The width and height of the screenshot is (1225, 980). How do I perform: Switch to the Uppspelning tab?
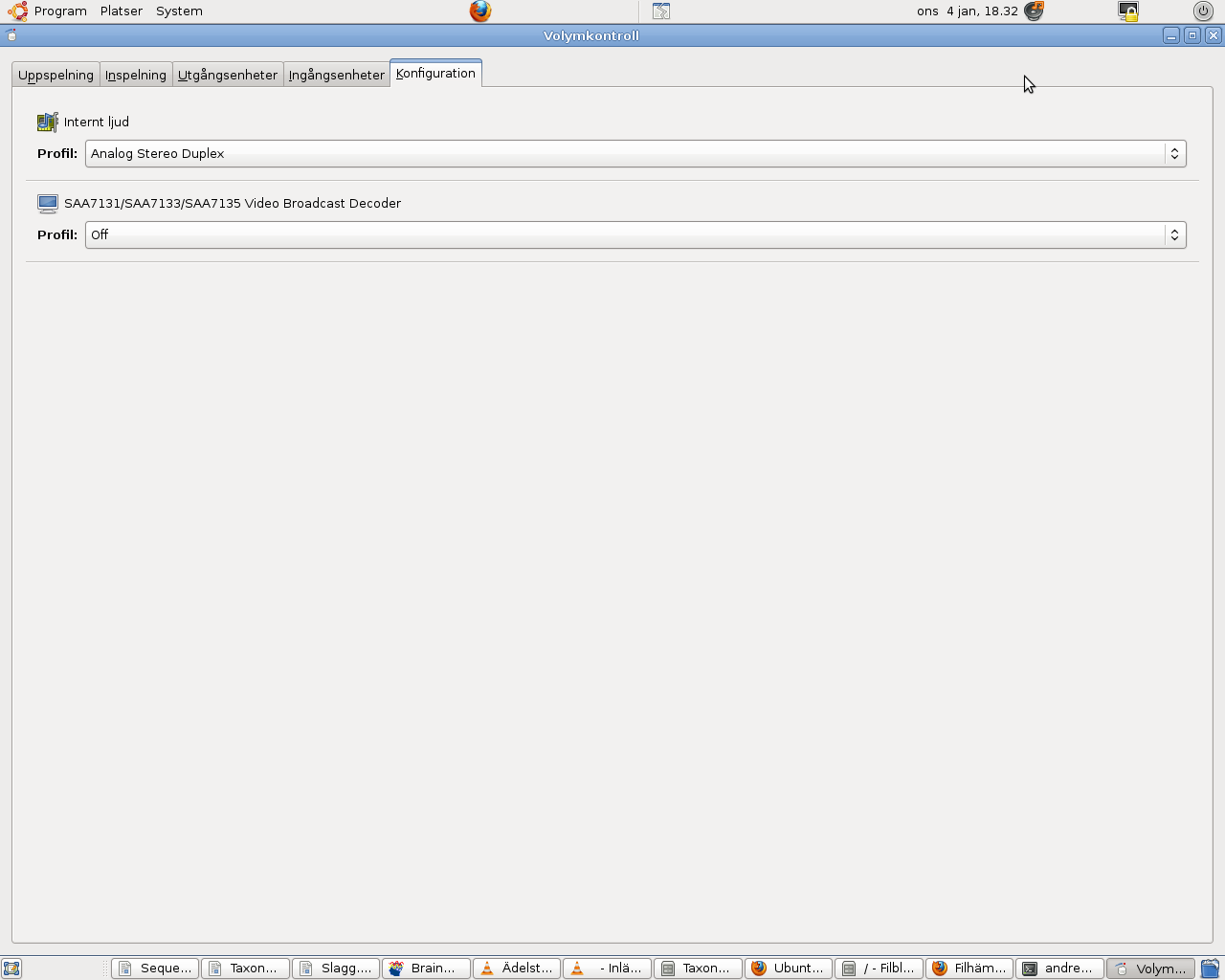(x=56, y=75)
